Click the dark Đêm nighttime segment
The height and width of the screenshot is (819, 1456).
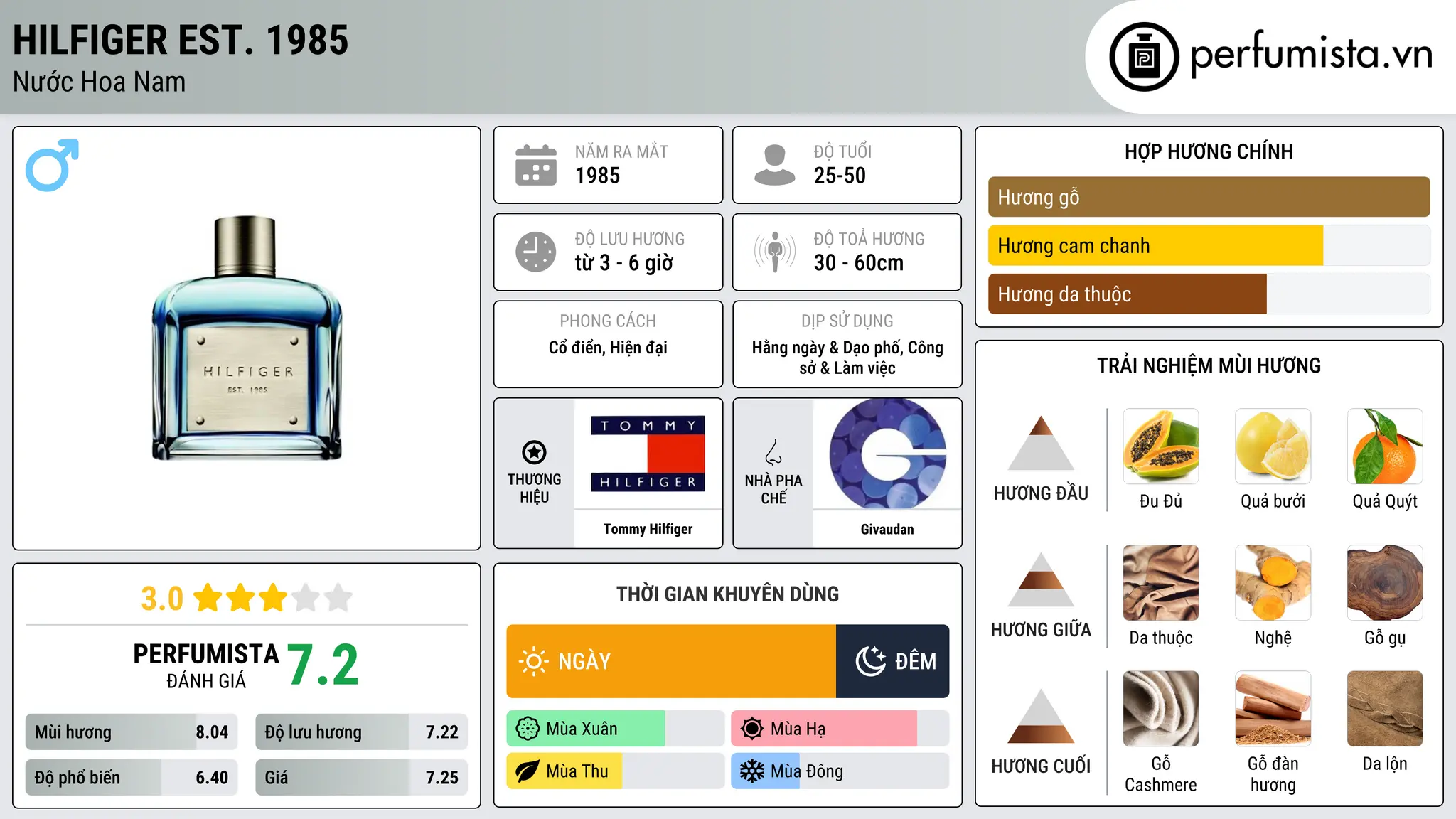click(893, 661)
